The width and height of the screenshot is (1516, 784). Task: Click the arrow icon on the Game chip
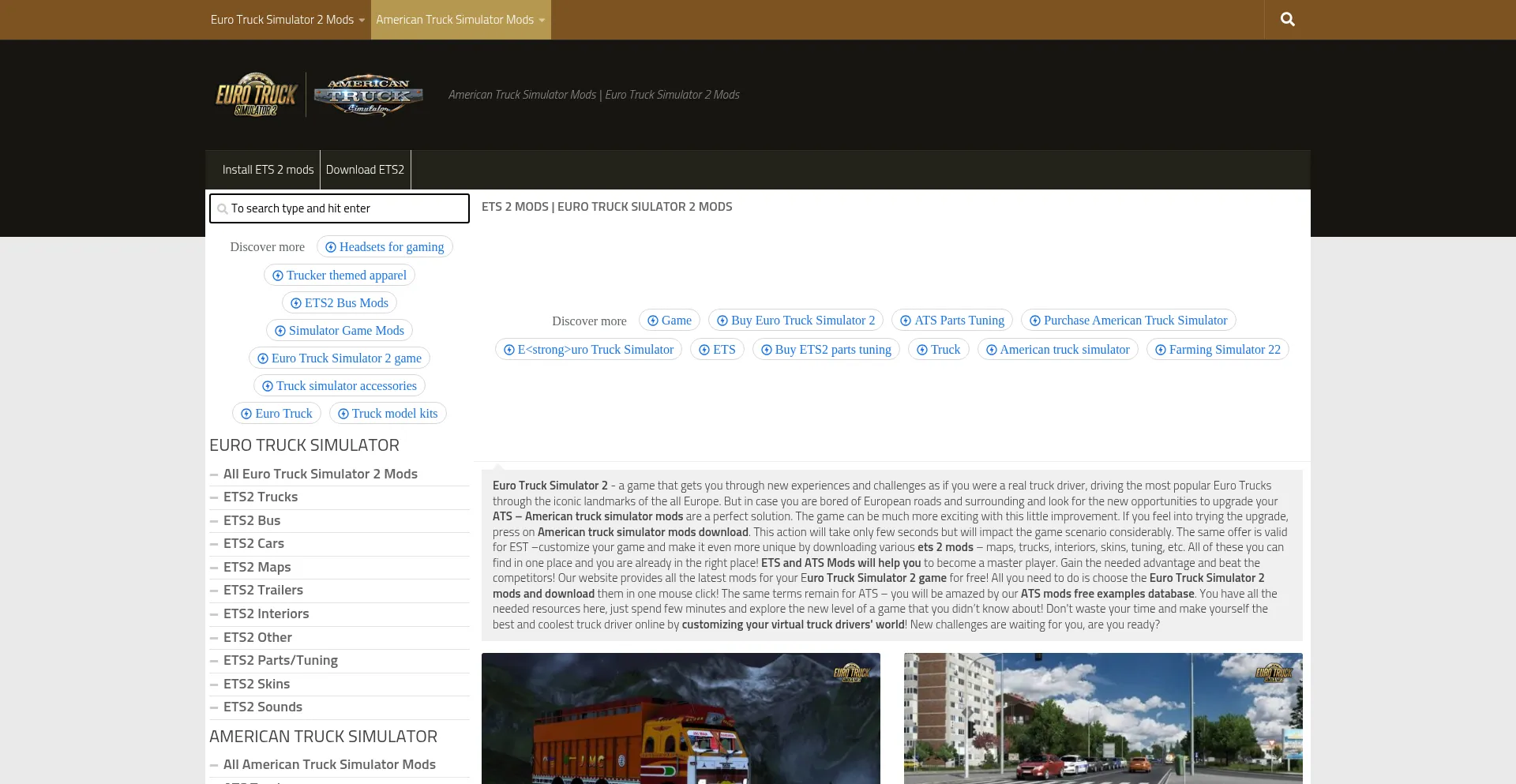(653, 321)
